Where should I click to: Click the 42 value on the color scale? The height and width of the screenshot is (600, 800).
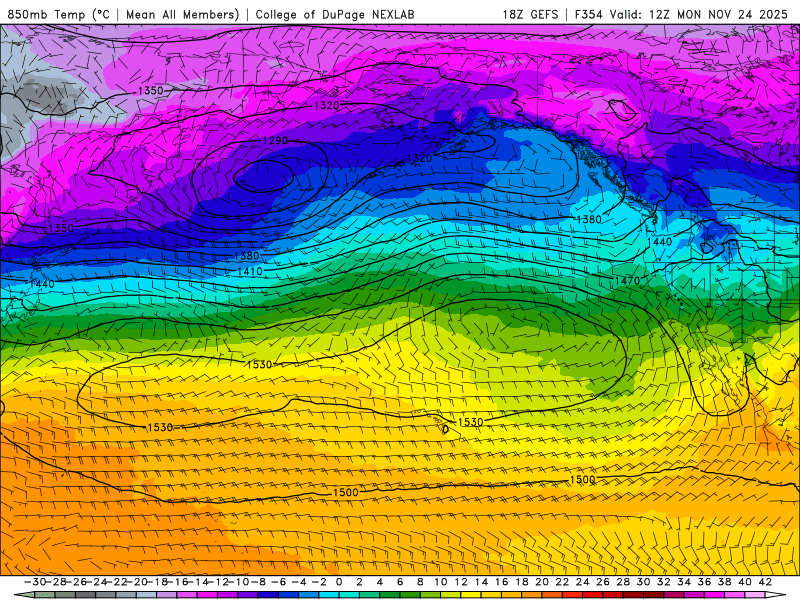(x=765, y=582)
